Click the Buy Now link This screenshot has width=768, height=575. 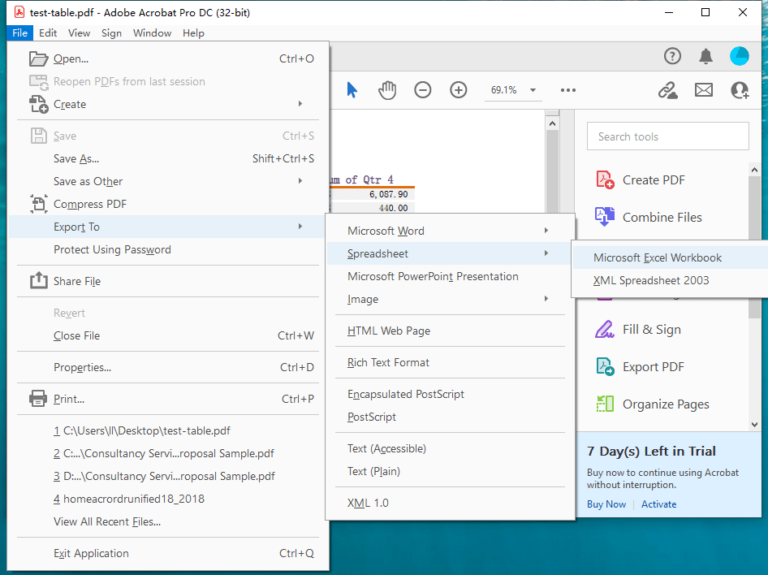(x=606, y=504)
